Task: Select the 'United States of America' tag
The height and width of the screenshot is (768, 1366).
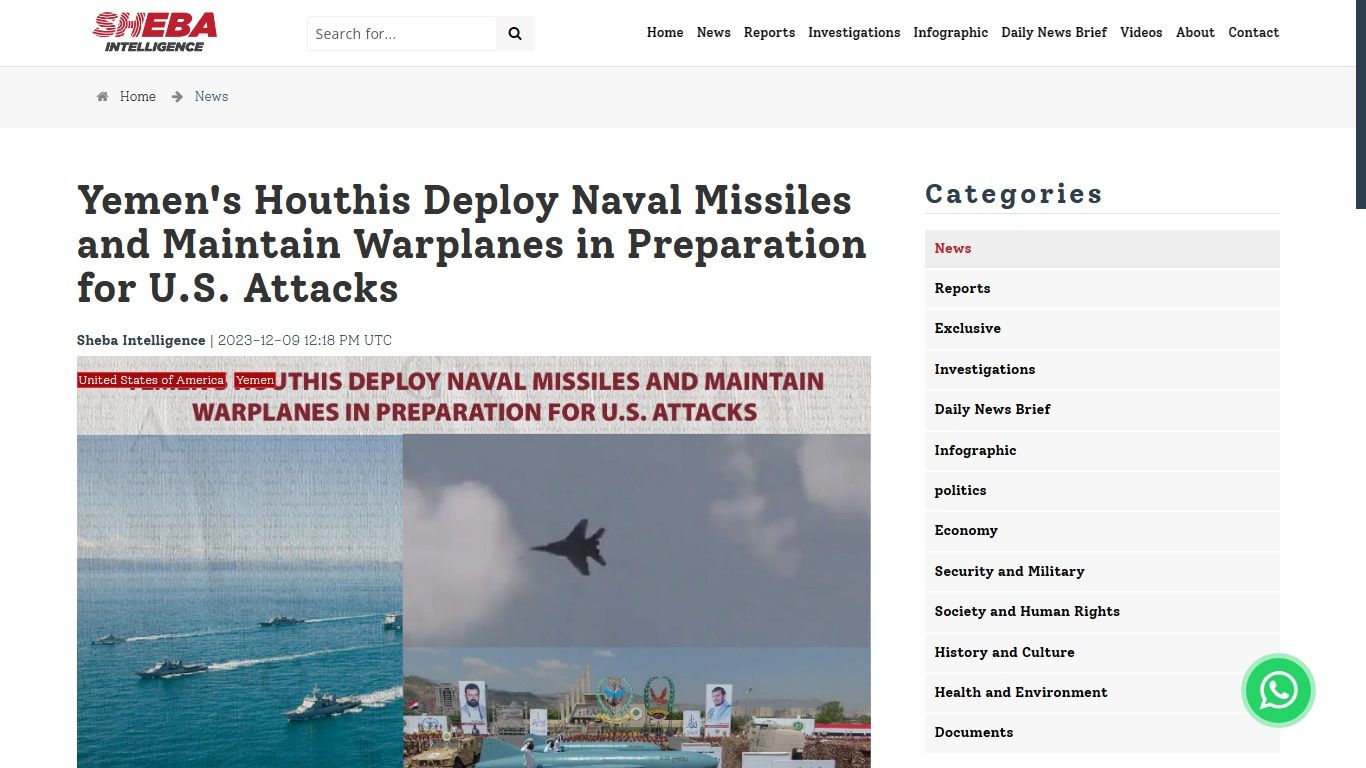Action: 152,380
